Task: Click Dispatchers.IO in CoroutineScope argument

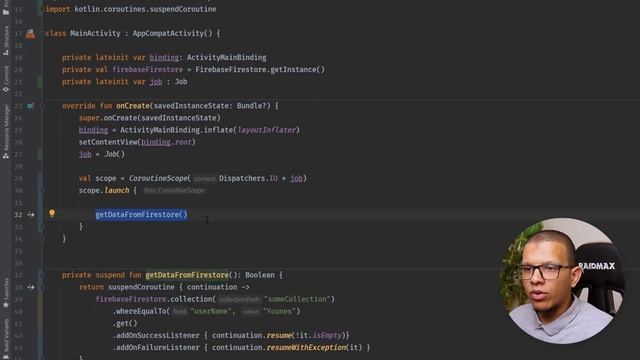Action: point(248,178)
